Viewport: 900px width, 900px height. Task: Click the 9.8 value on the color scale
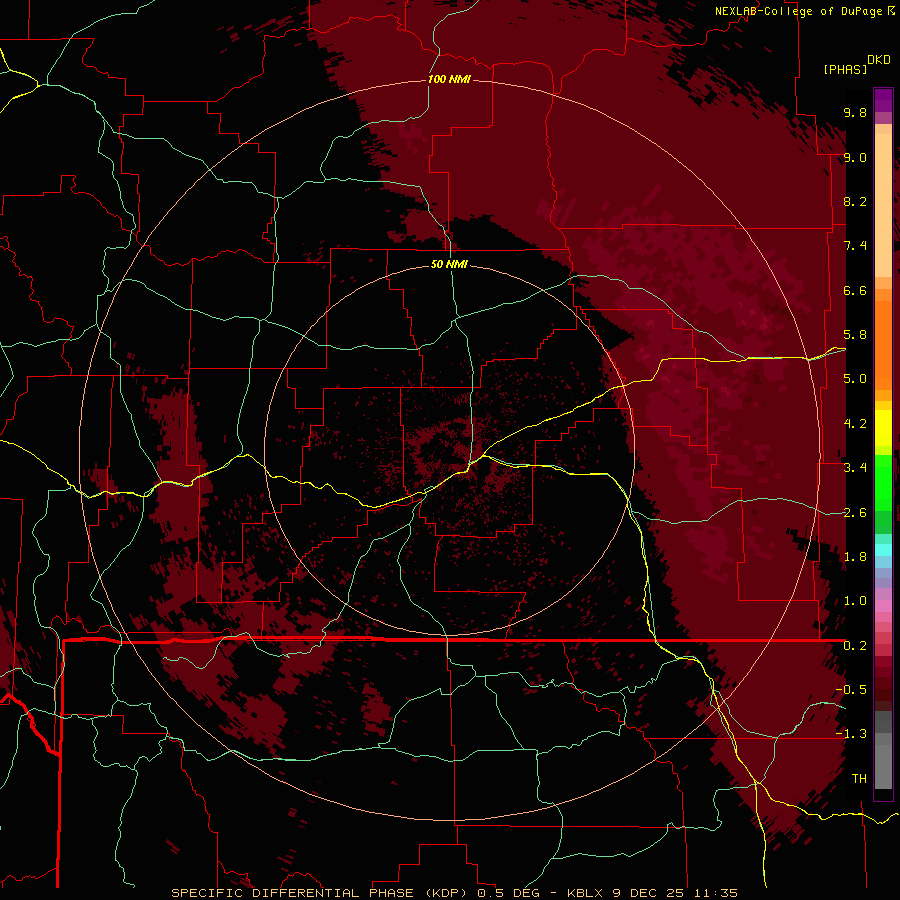(x=855, y=112)
